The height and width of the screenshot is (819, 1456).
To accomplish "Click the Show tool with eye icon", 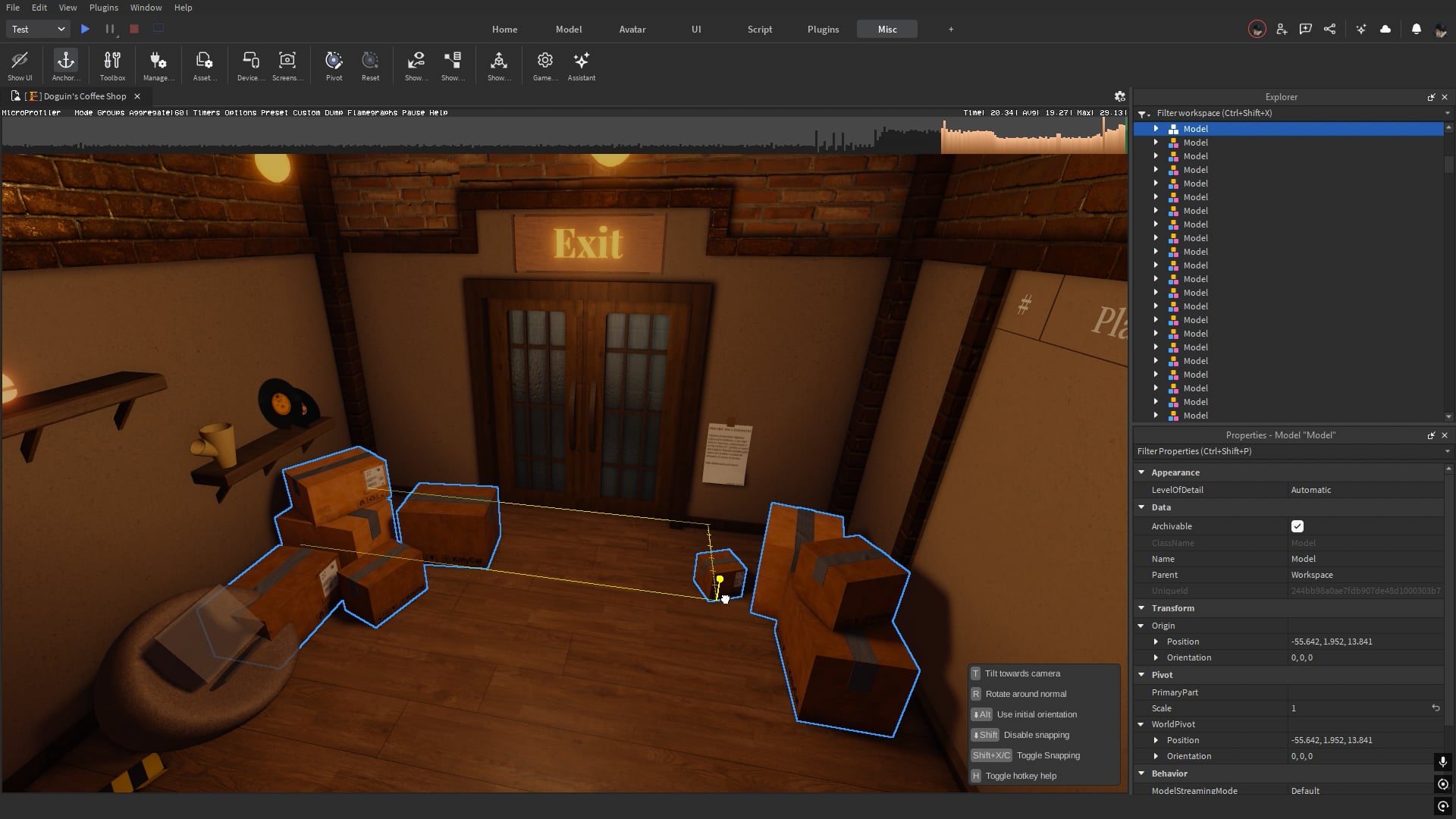I will (x=416, y=66).
